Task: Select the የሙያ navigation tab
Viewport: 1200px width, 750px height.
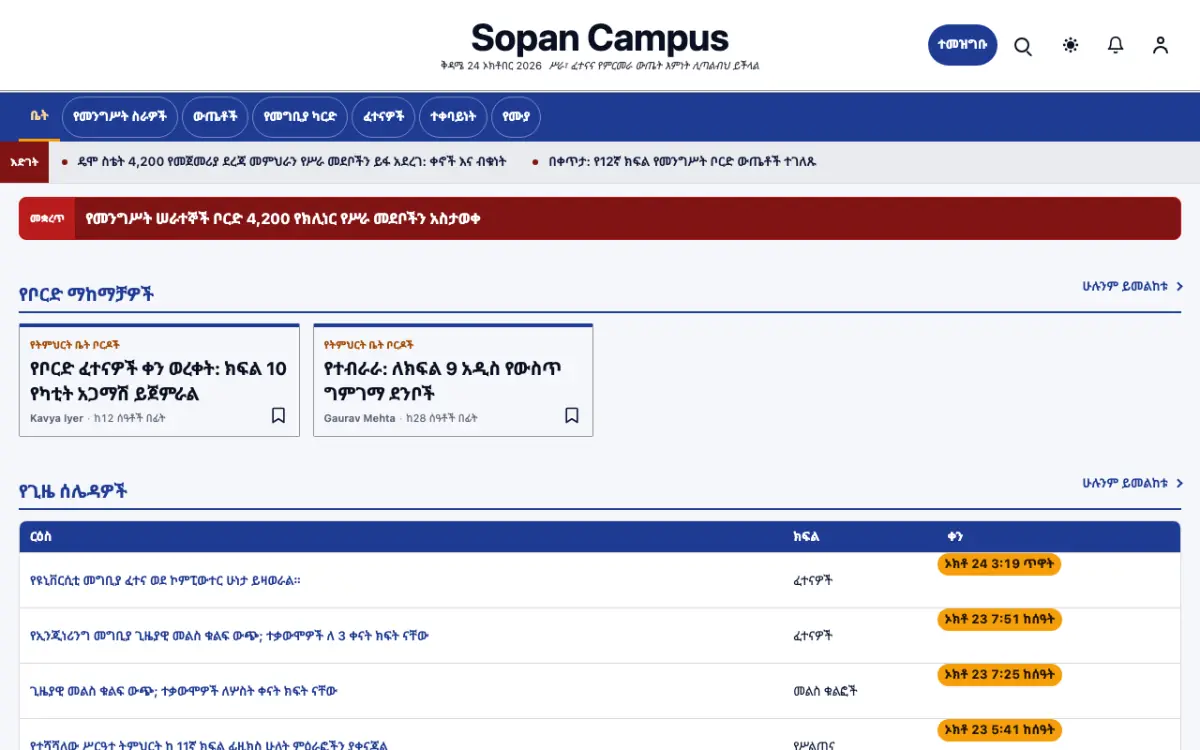Action: click(516, 117)
